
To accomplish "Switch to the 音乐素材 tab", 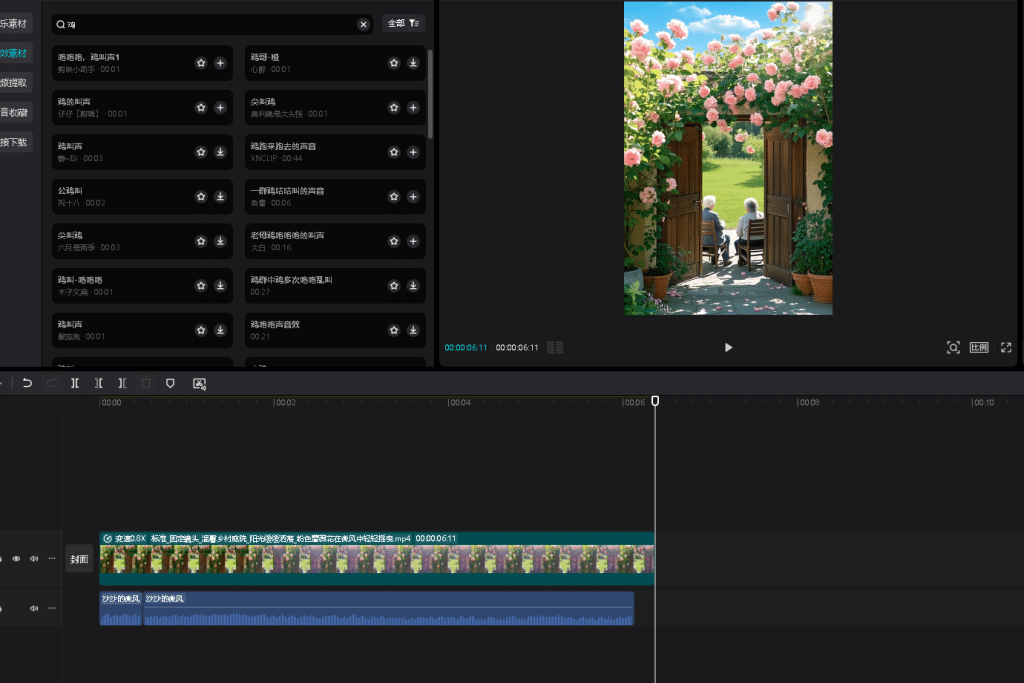I will click(x=14, y=24).
